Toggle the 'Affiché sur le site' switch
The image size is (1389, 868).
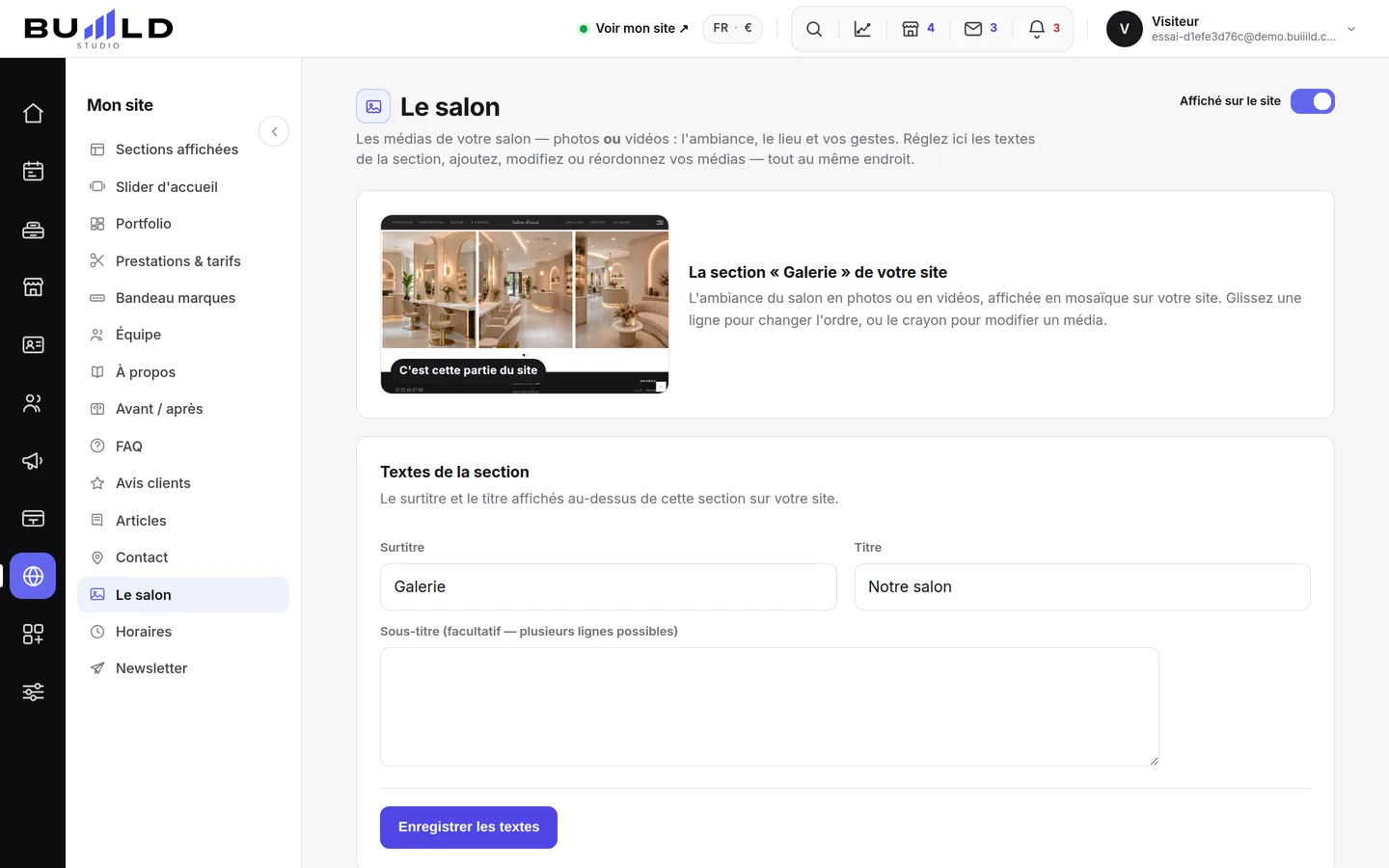pyautogui.click(x=1312, y=101)
